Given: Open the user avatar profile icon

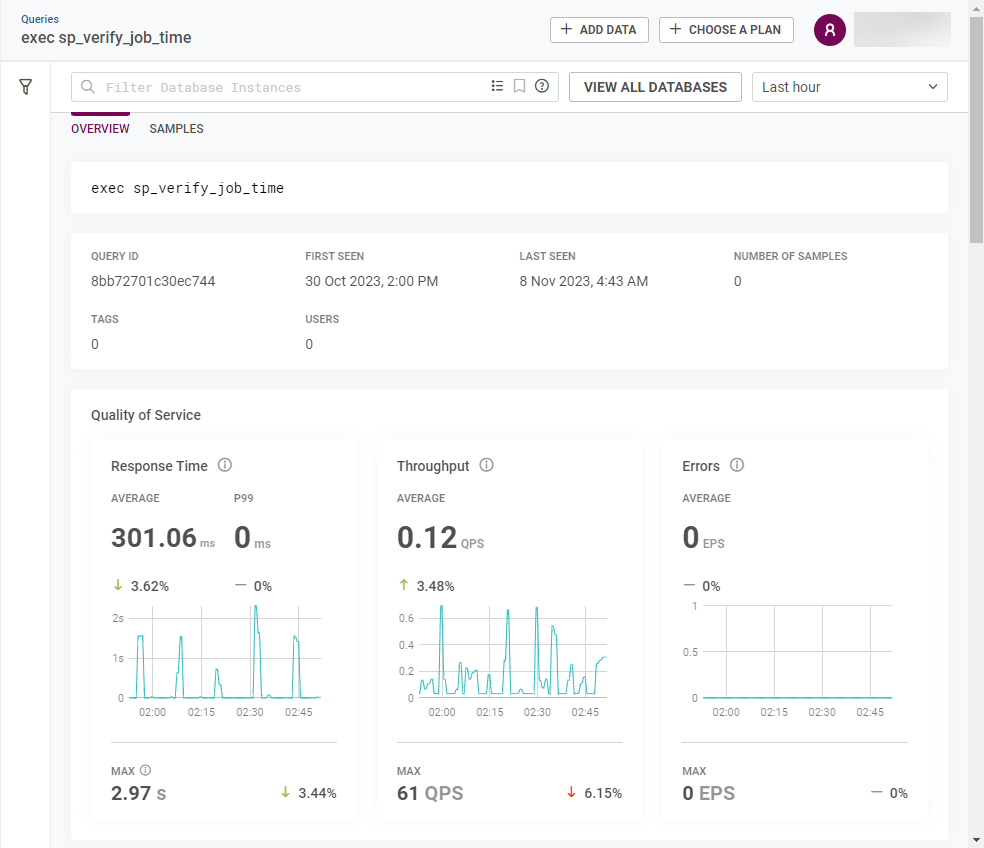Looking at the screenshot, I should 830,30.
